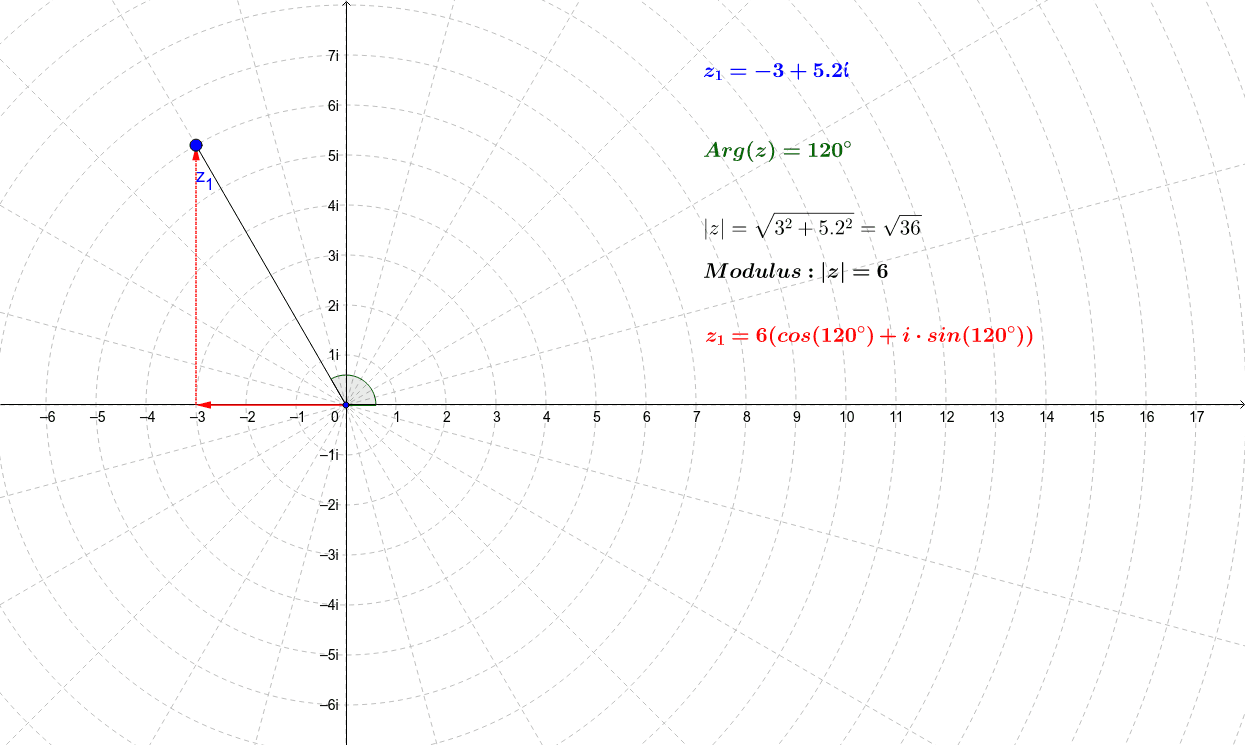Click the 17 label on real axis
1247x747 pixels.
1196,417
